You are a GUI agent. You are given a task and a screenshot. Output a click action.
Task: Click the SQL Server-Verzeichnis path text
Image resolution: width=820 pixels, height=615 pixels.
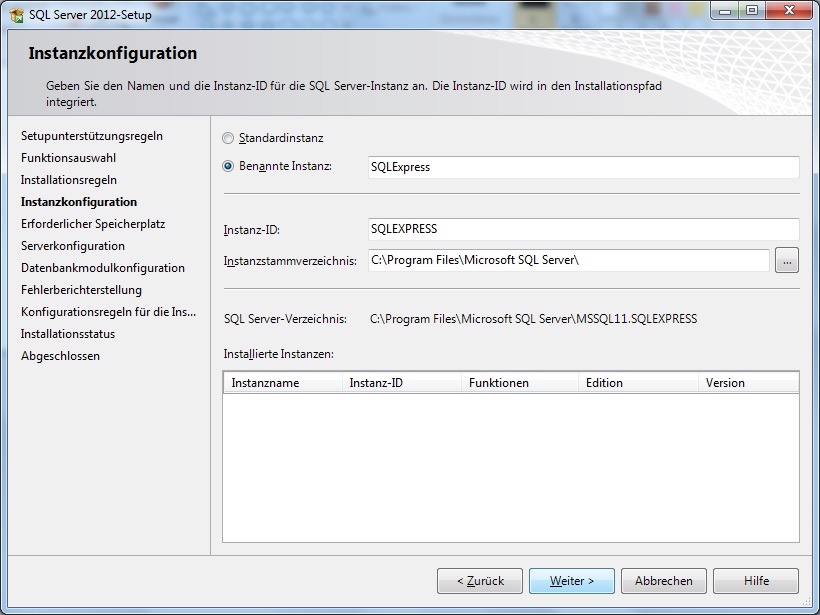click(x=533, y=319)
